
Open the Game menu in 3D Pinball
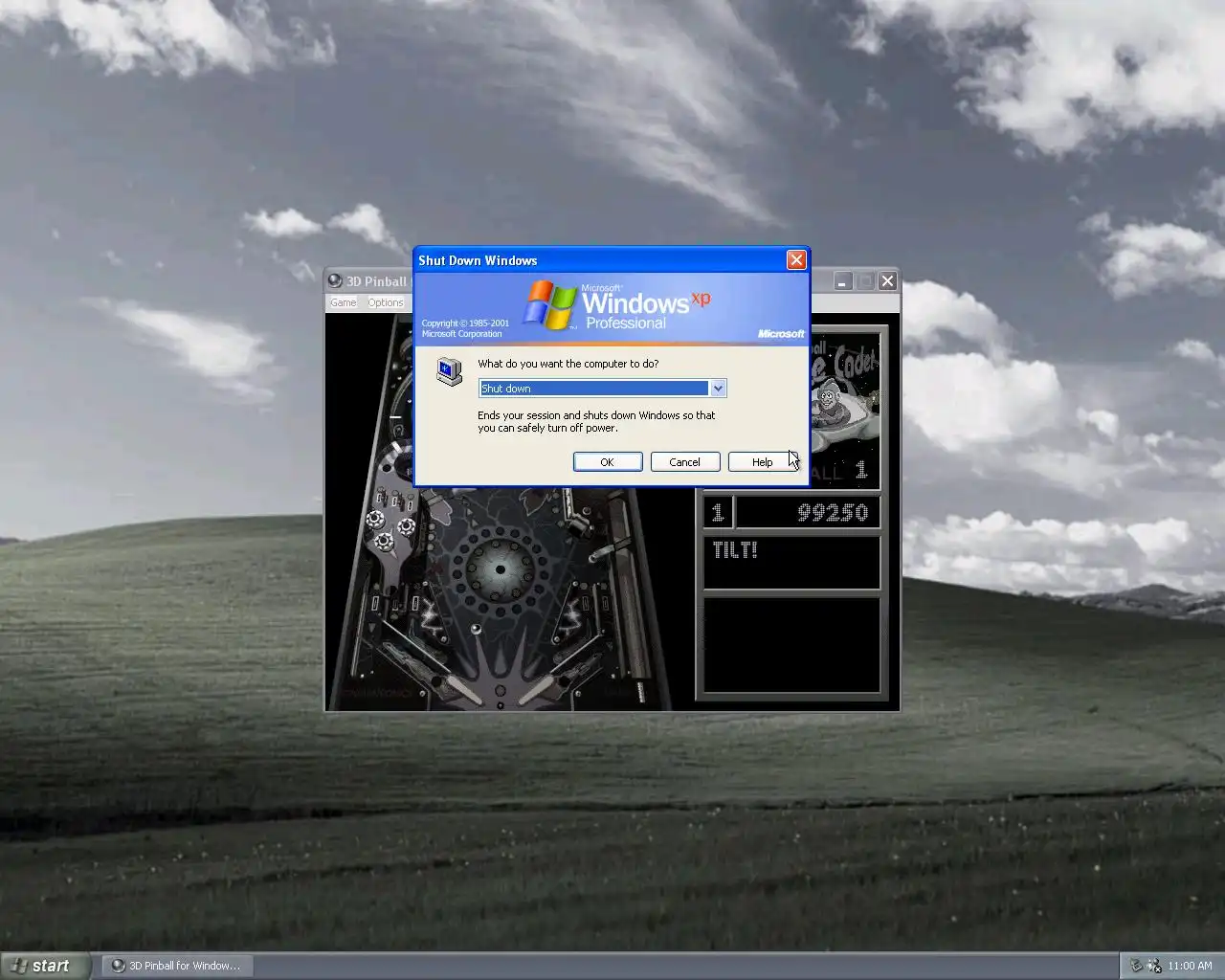(x=343, y=302)
